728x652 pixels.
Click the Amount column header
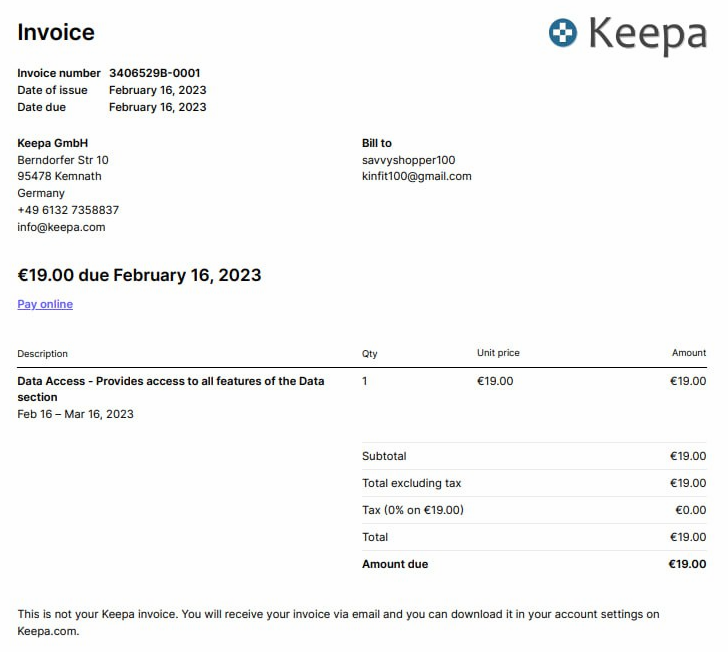689,353
